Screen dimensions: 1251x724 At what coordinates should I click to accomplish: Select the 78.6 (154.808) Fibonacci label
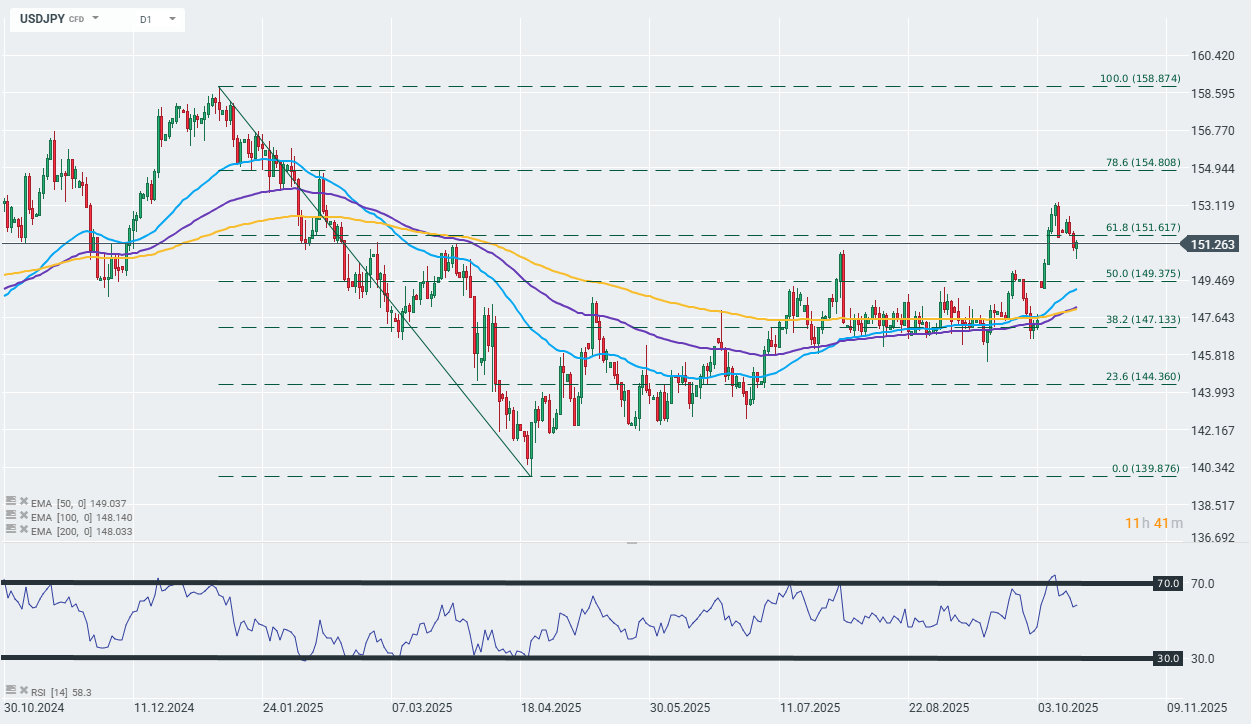point(1143,162)
